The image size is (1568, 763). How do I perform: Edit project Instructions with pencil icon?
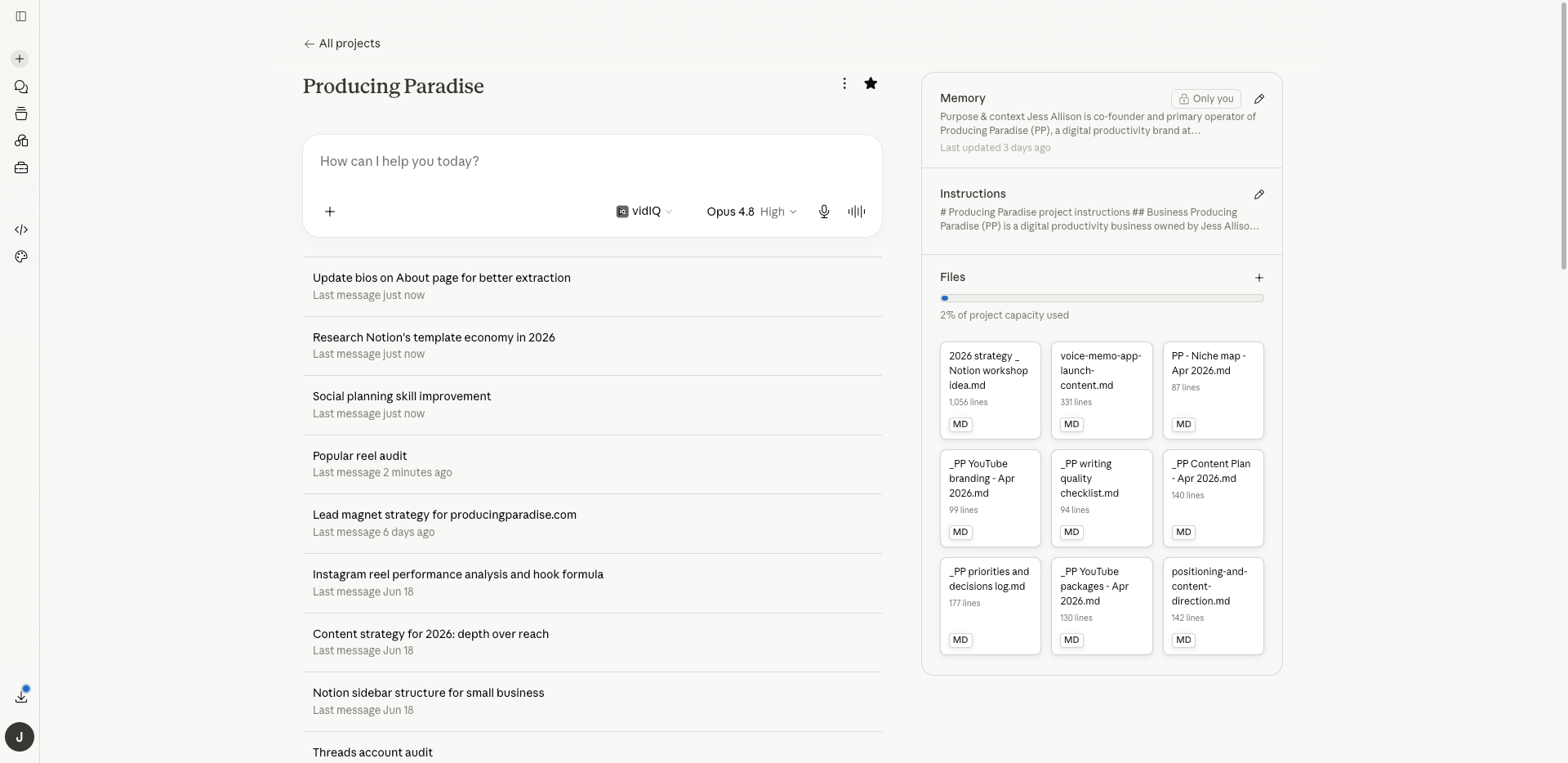1259,194
